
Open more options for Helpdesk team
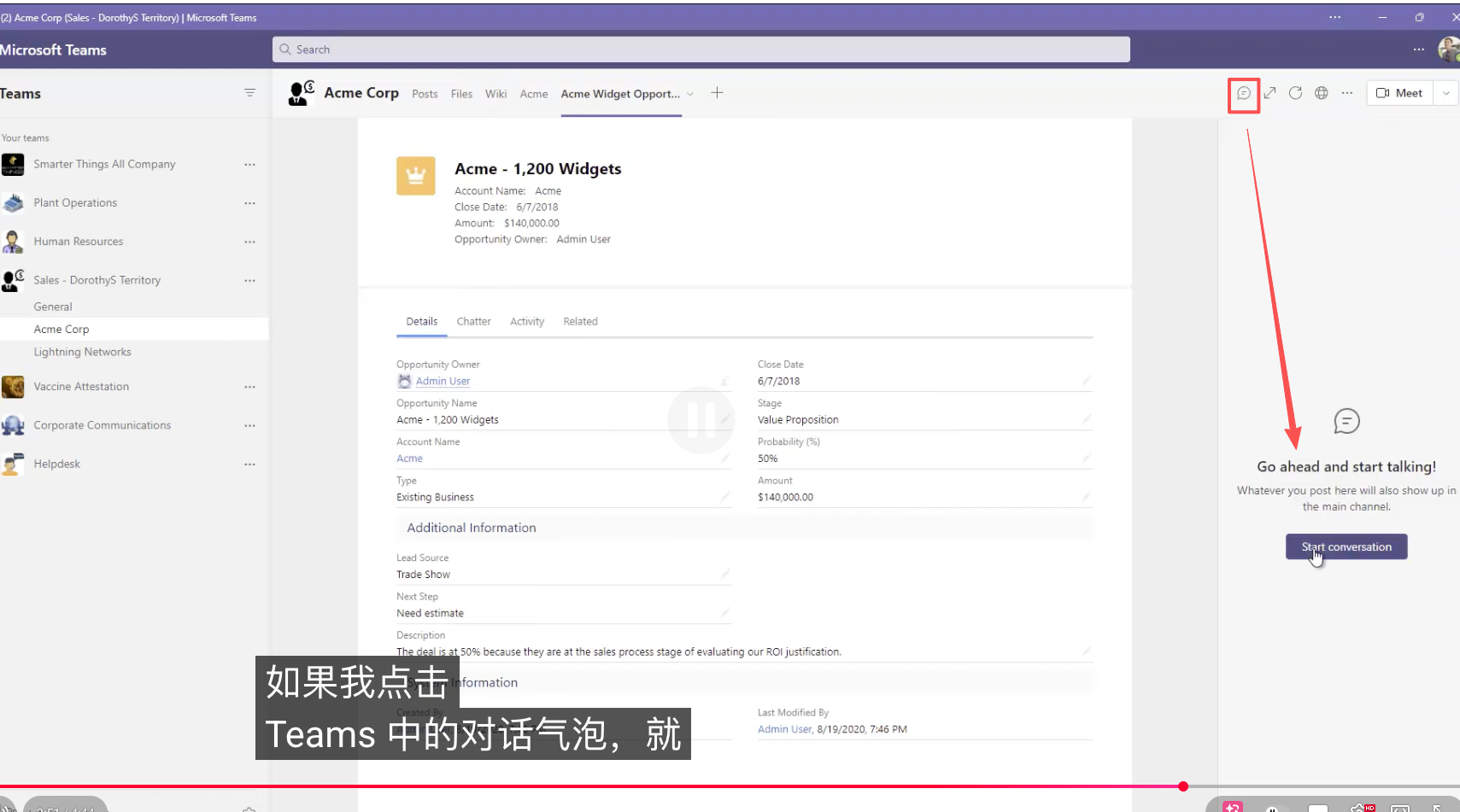249,464
